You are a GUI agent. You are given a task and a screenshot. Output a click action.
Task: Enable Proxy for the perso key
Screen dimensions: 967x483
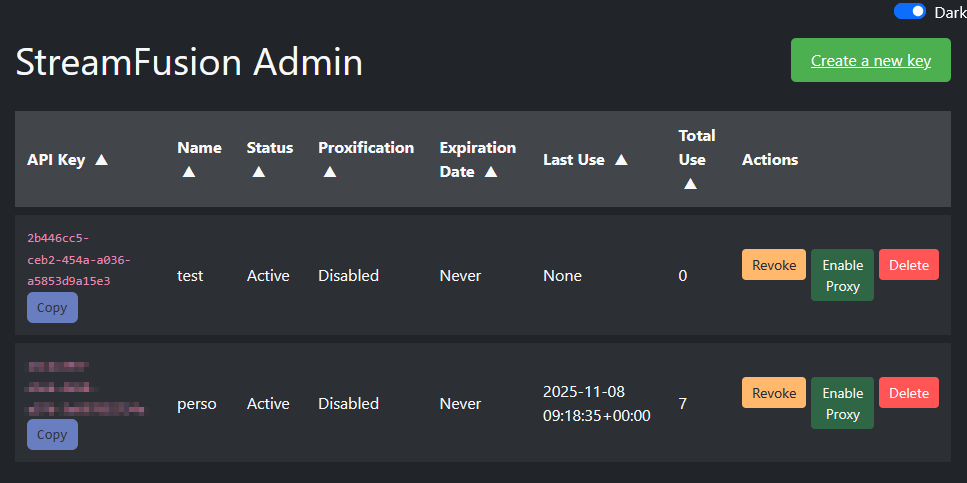(x=842, y=403)
